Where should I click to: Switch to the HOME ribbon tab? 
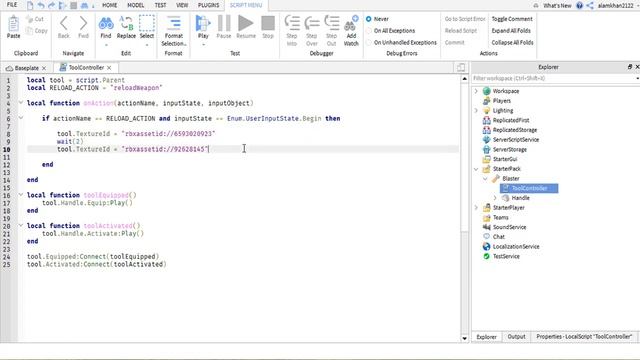click(x=109, y=5)
